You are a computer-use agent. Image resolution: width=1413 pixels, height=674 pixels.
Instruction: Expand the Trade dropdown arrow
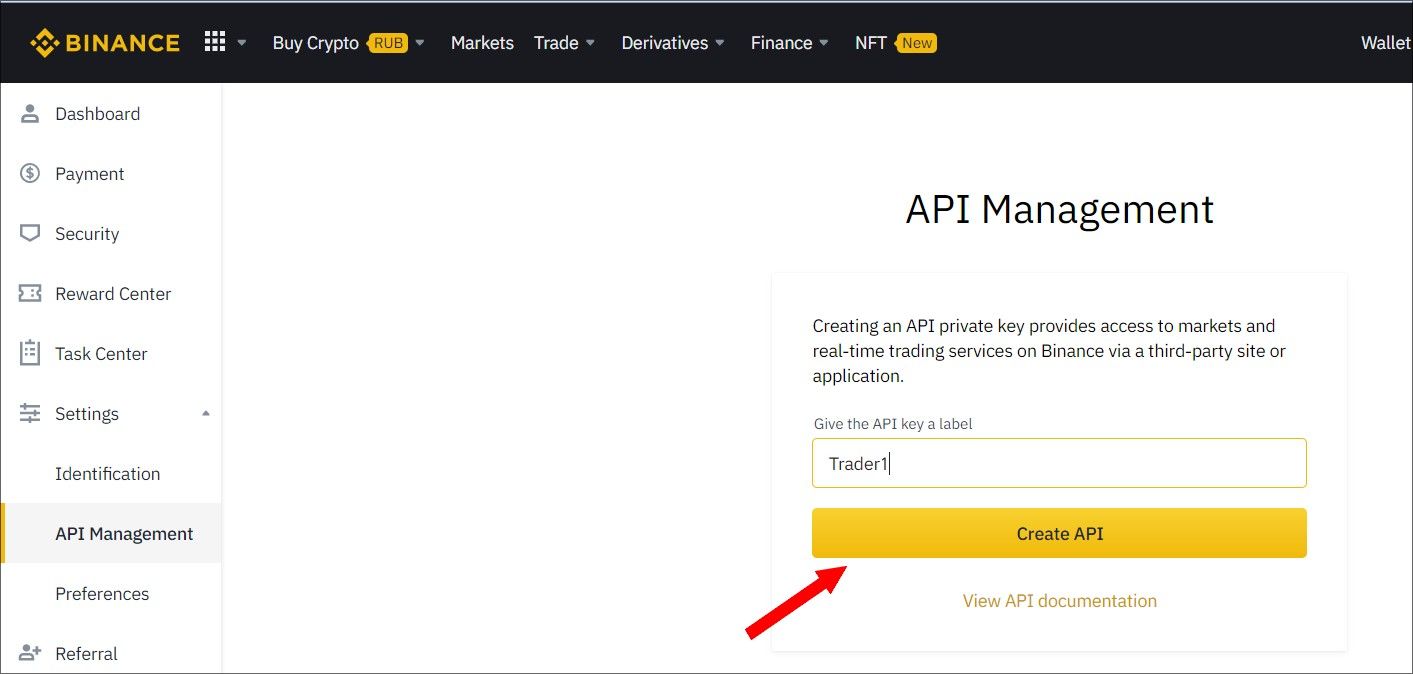pos(590,43)
